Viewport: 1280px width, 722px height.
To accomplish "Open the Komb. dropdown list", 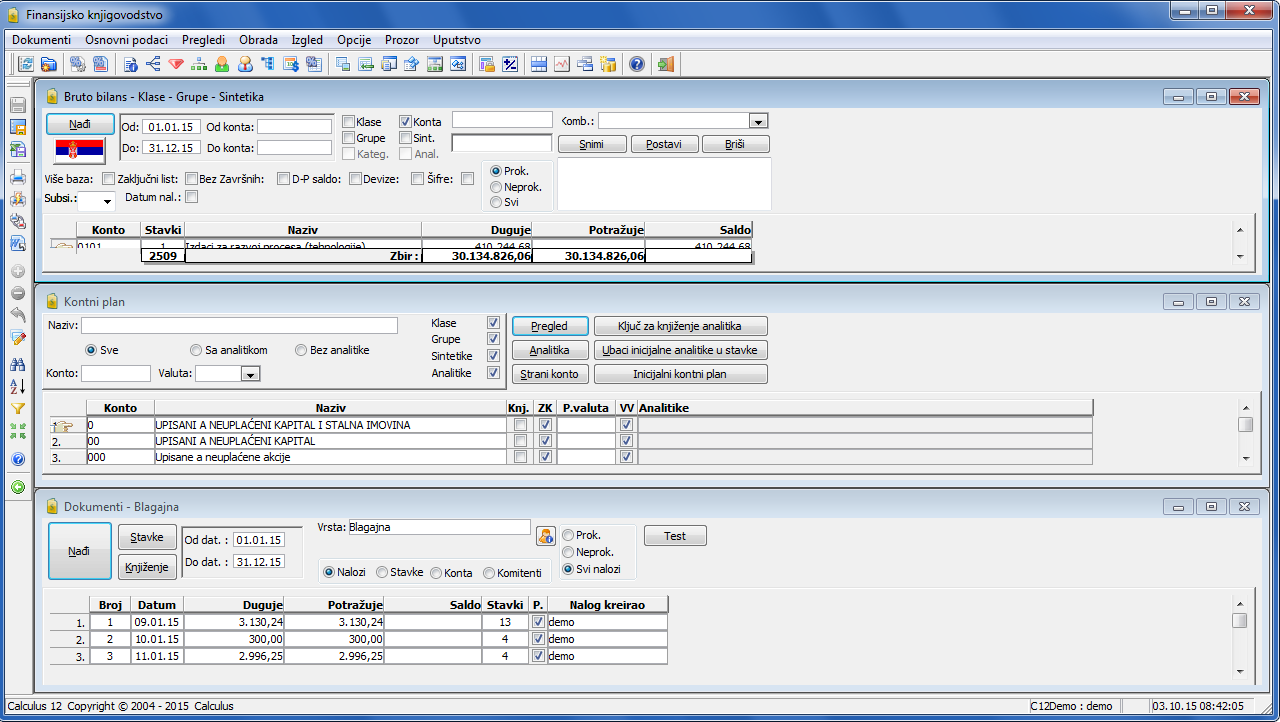I will tap(757, 121).
